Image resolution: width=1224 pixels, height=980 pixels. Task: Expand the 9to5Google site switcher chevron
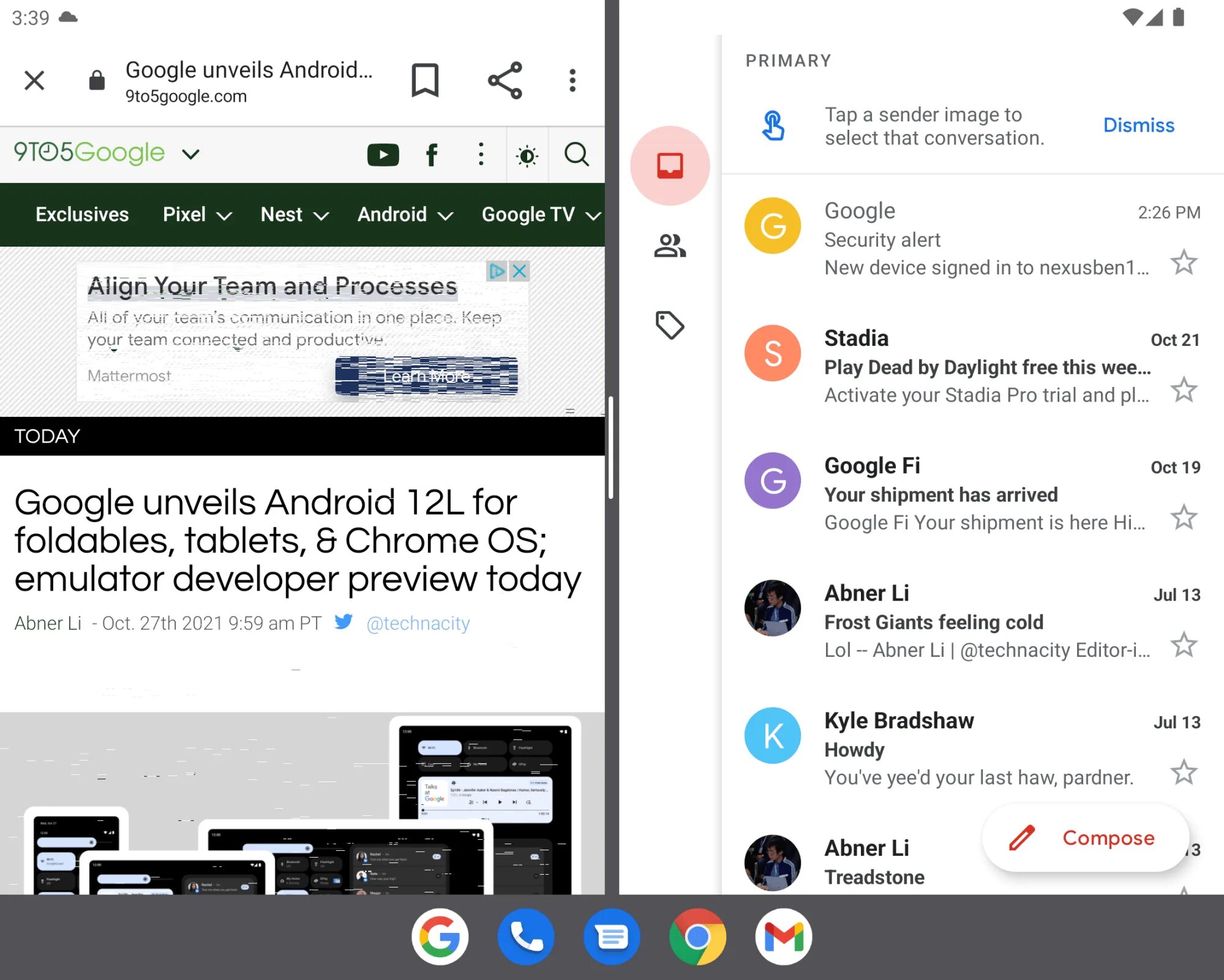point(191,154)
